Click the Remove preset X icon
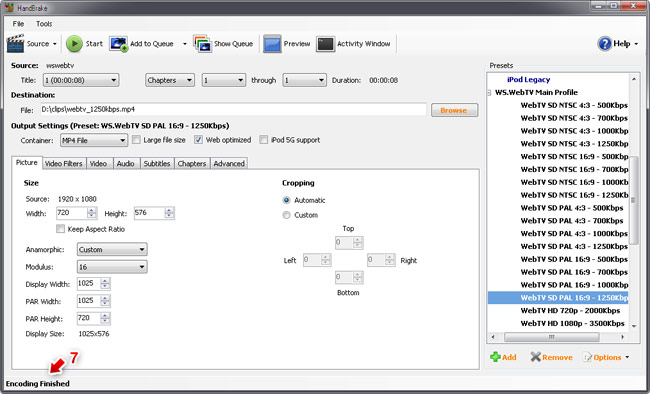Screen dimensions: 650x394 [x=535, y=357]
